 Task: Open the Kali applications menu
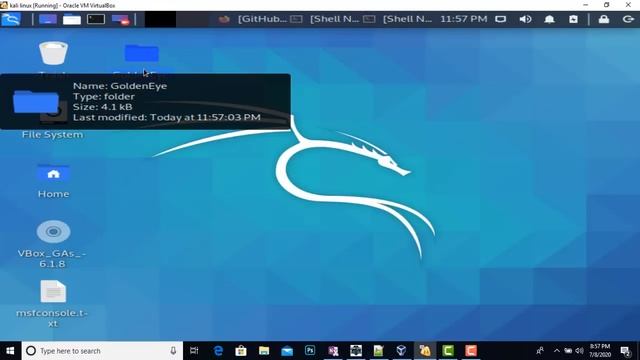[11, 19]
